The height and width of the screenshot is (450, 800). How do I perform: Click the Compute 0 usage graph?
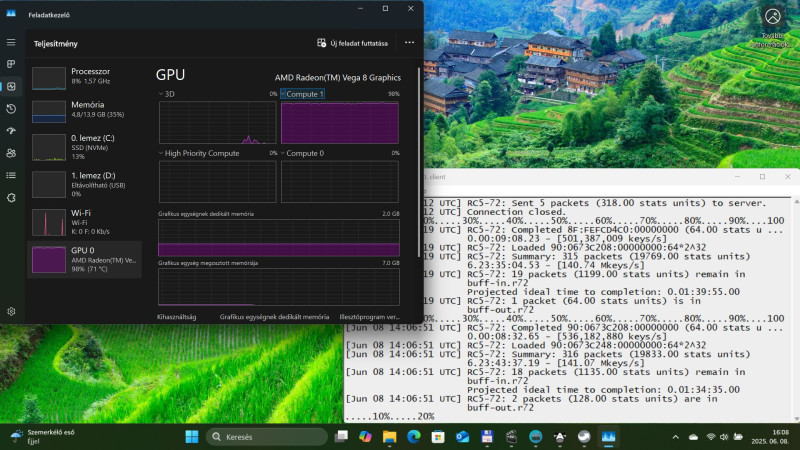340,182
